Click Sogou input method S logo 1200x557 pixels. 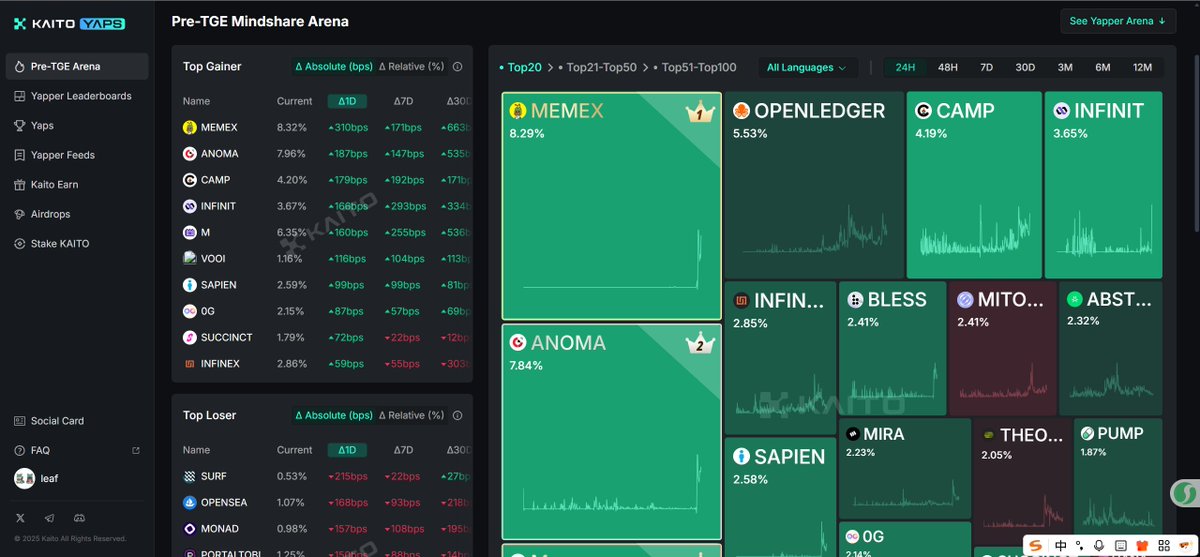[x=1036, y=546]
